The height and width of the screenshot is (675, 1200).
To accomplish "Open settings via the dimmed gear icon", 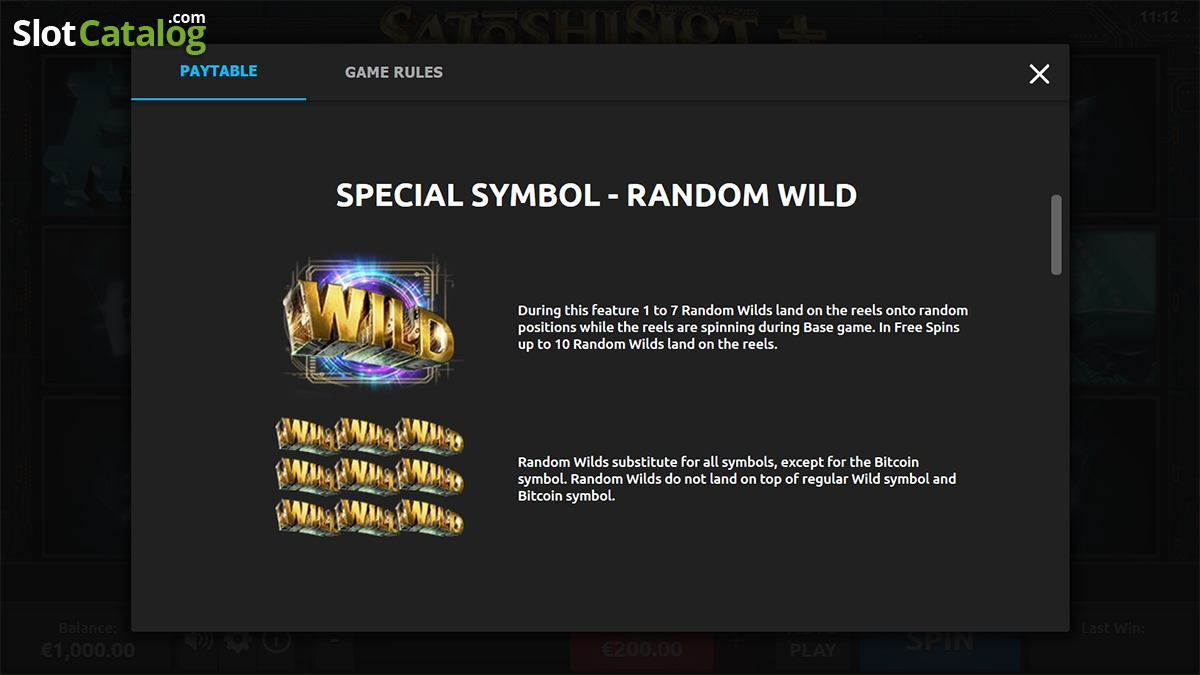I will coord(238,643).
